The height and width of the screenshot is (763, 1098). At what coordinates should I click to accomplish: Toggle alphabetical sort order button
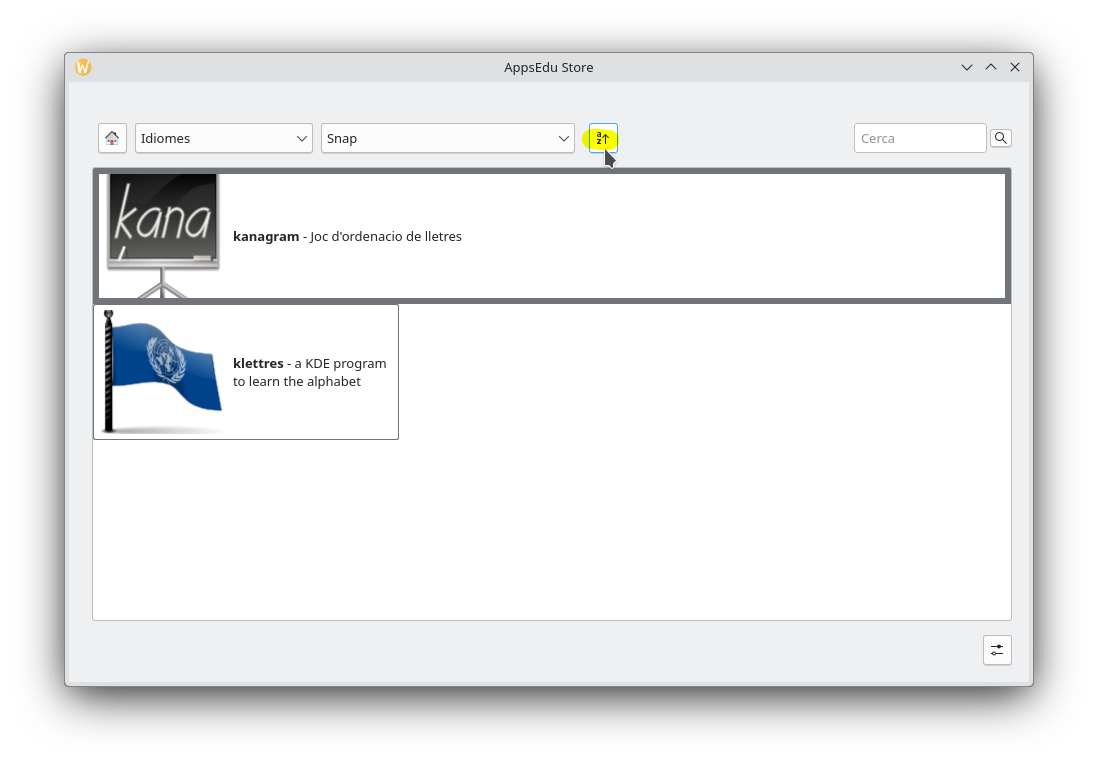[603, 138]
